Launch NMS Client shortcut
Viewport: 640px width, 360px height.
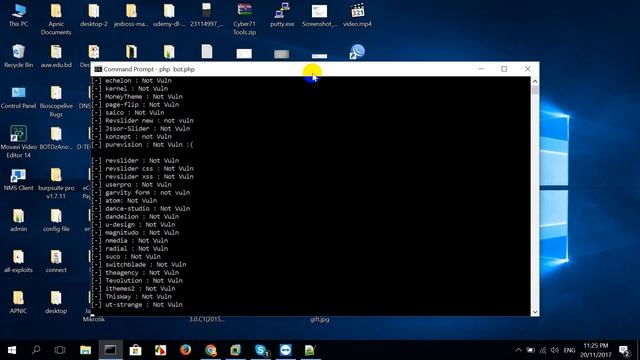coord(18,180)
